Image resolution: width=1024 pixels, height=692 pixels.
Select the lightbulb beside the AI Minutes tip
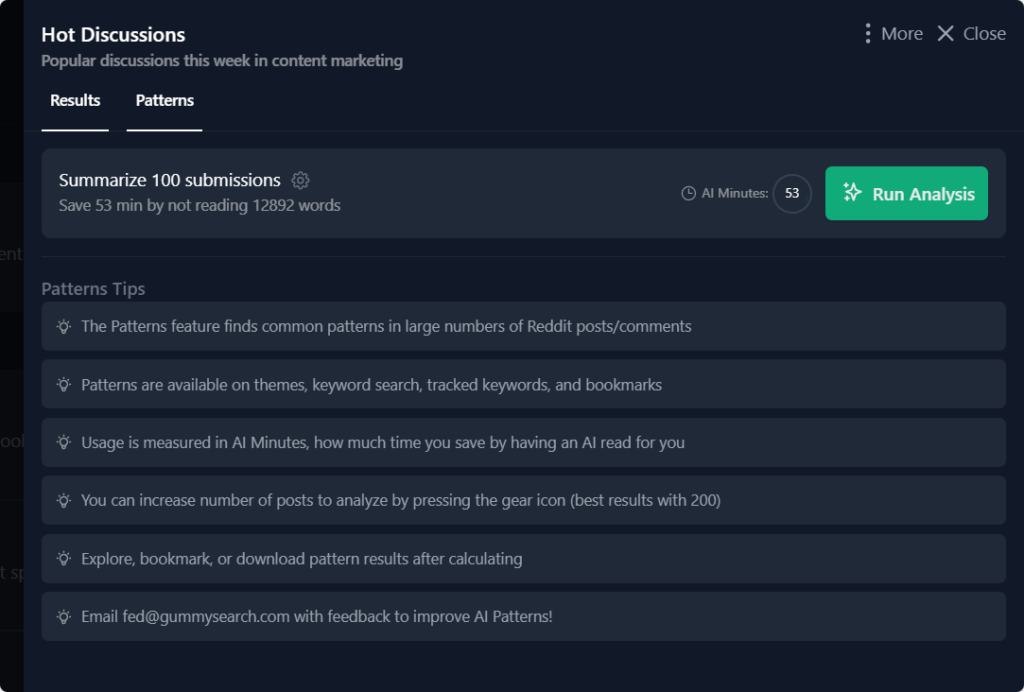point(63,442)
